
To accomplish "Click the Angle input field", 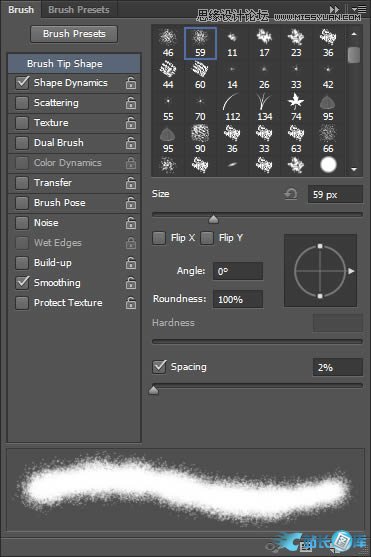I will pos(238,271).
